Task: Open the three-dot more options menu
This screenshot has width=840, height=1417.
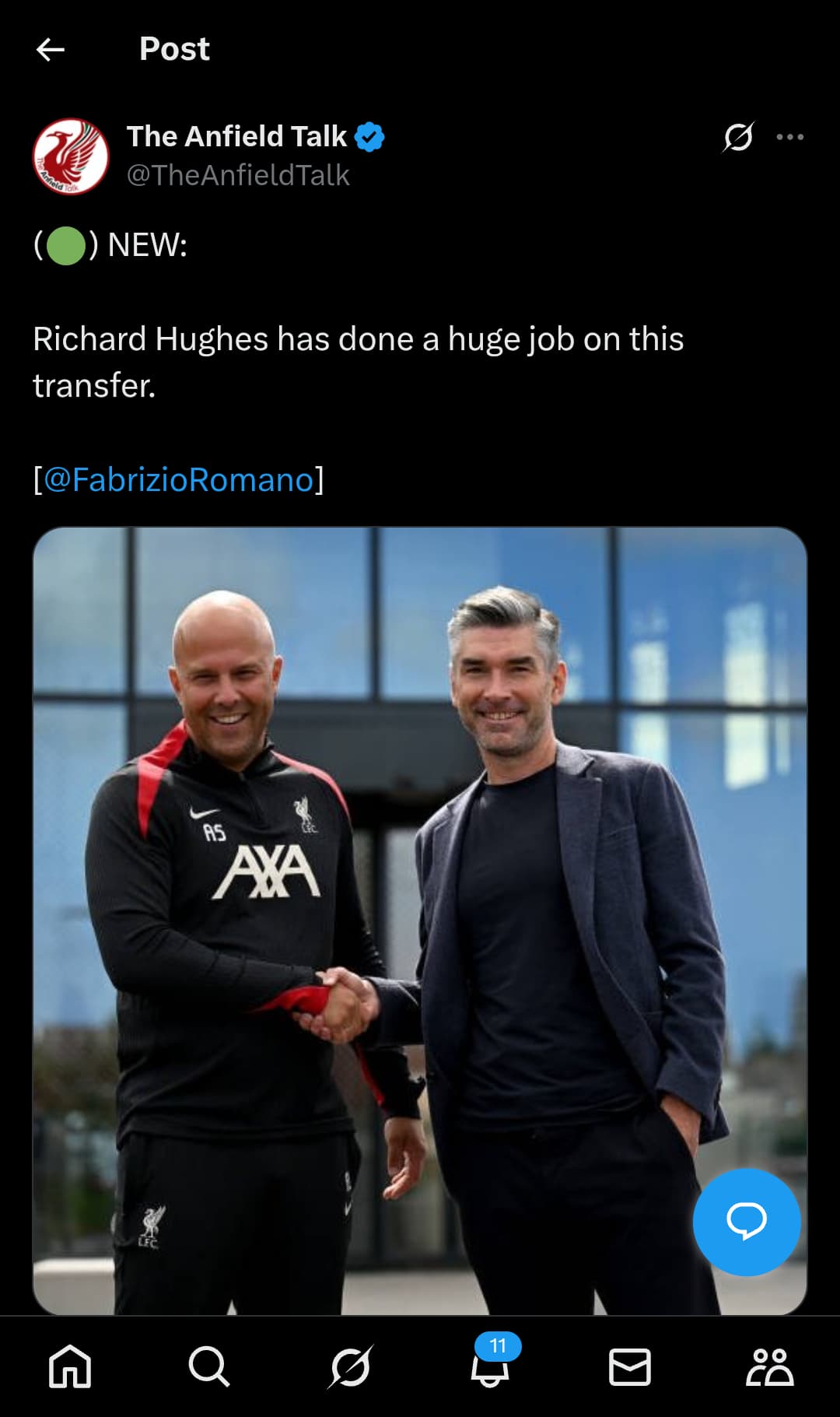Action: click(790, 137)
